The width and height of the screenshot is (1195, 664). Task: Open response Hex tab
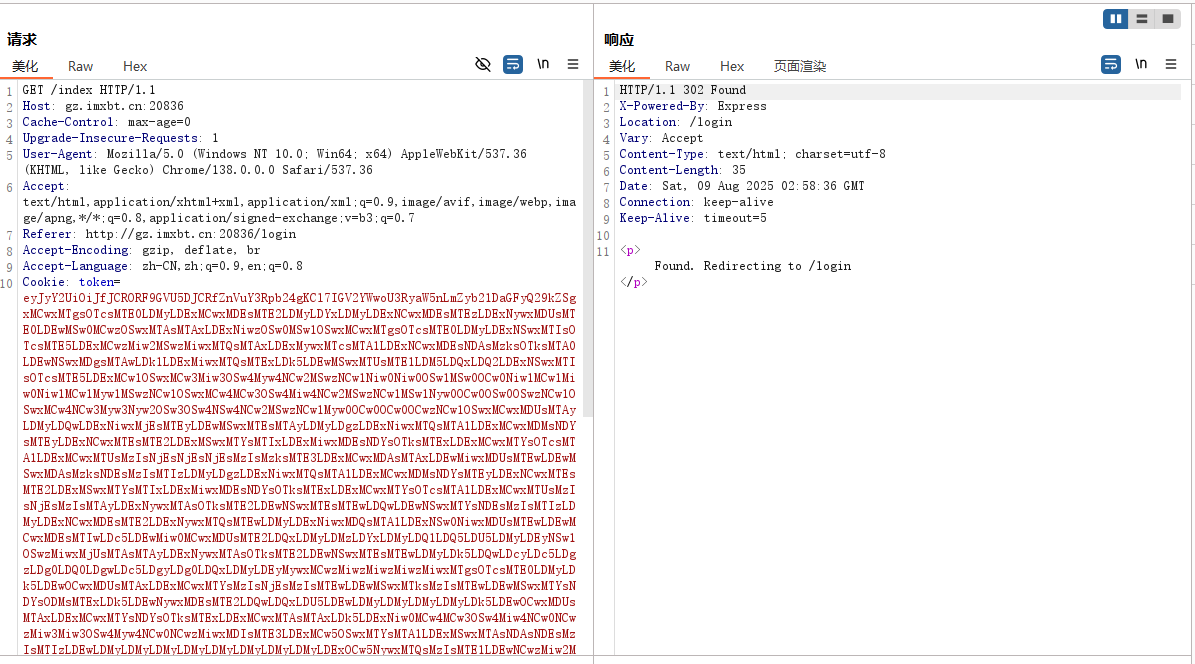coord(732,66)
